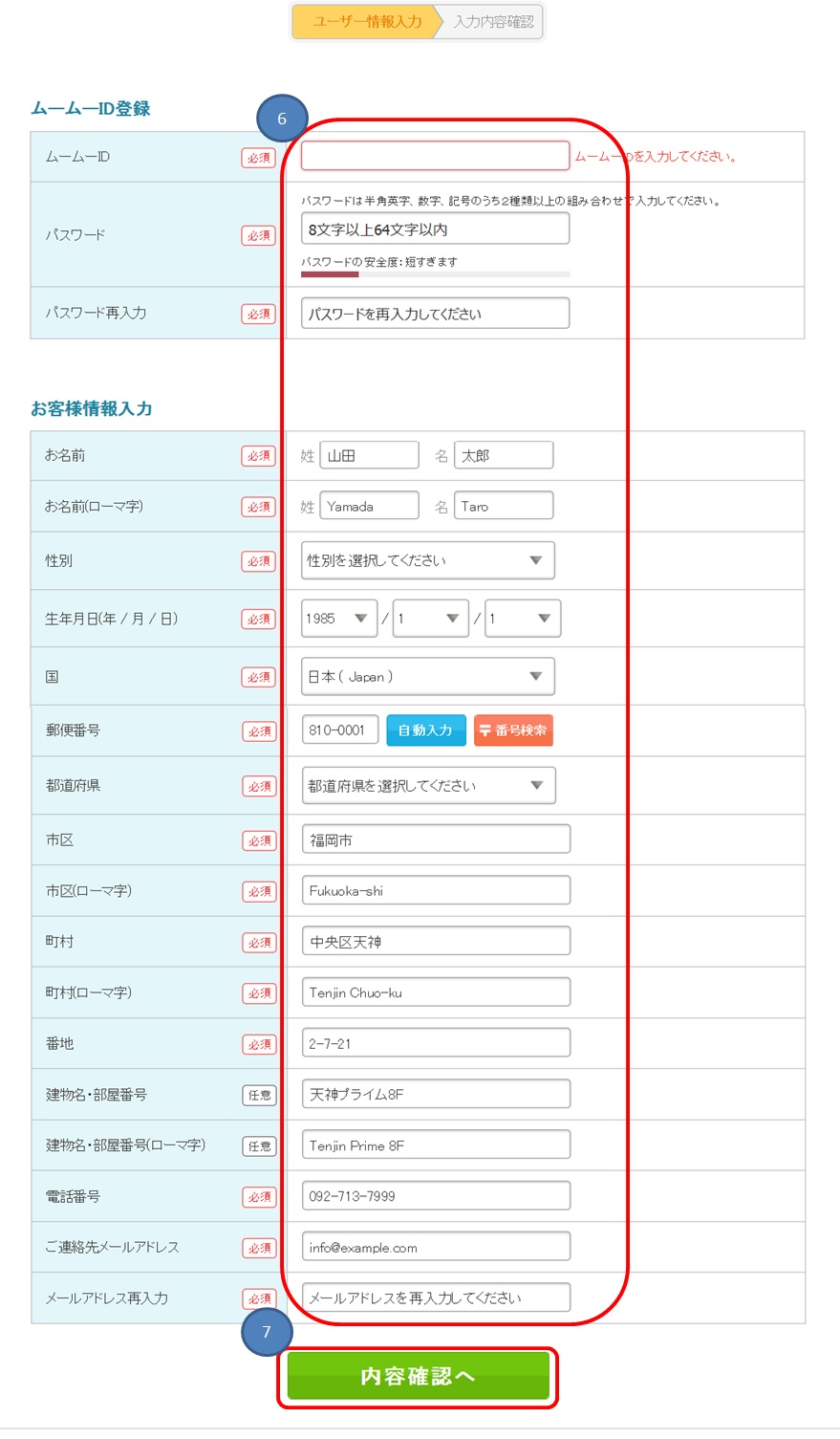Focus the password field with 8文字以上64文字以内
Image resolution: width=840 pixels, height=1439 pixels.
coord(435,229)
